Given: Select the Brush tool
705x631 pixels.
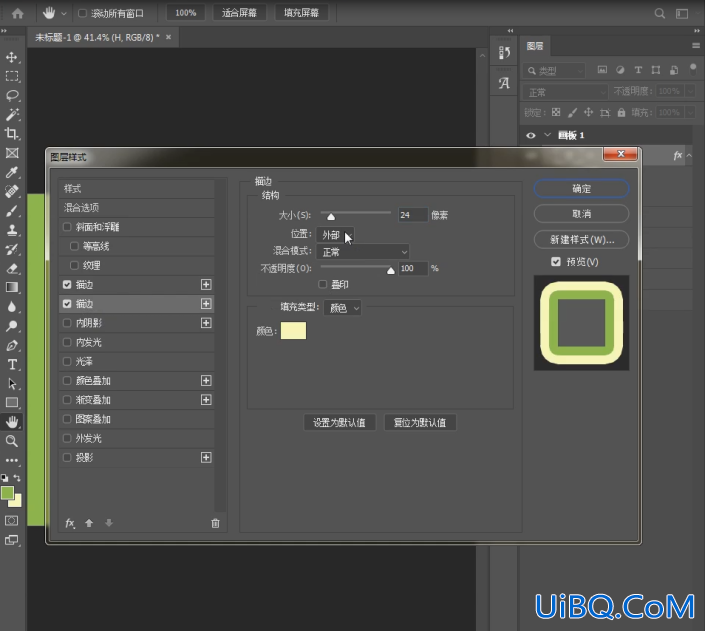Looking at the screenshot, I should [12, 210].
